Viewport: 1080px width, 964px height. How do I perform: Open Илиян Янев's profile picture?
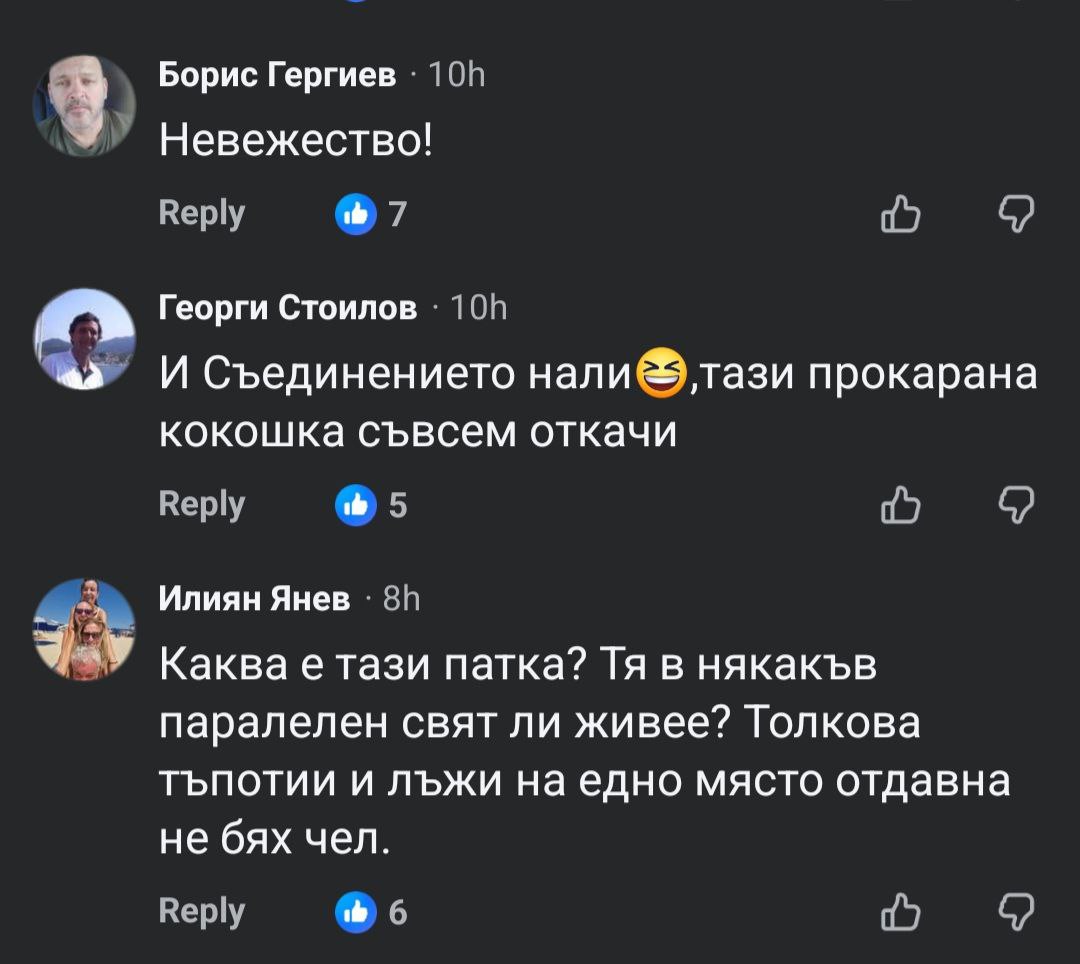pyautogui.click(x=84, y=628)
